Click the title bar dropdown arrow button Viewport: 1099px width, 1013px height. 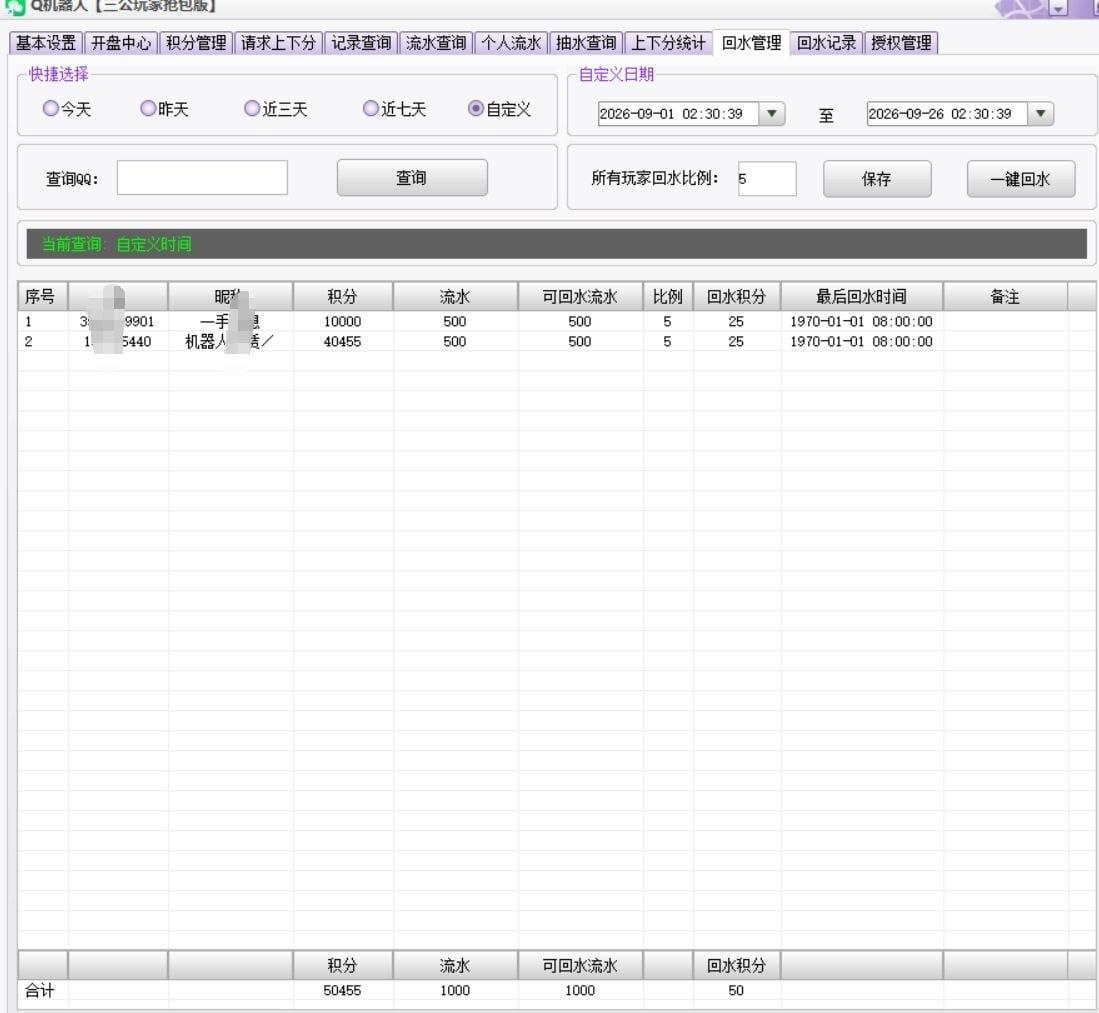pyautogui.click(x=1058, y=8)
